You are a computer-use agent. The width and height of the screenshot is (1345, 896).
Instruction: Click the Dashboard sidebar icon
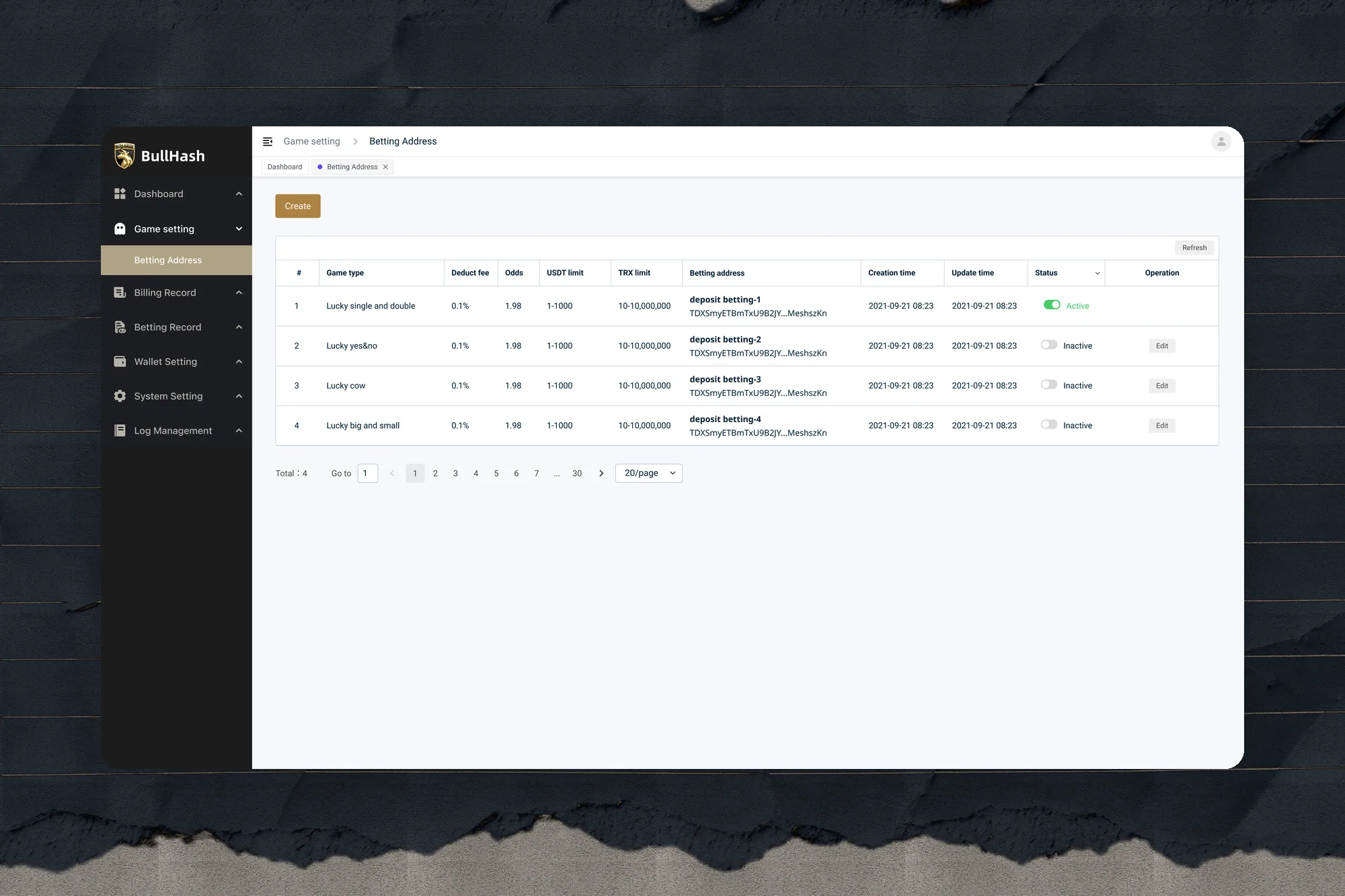[120, 194]
